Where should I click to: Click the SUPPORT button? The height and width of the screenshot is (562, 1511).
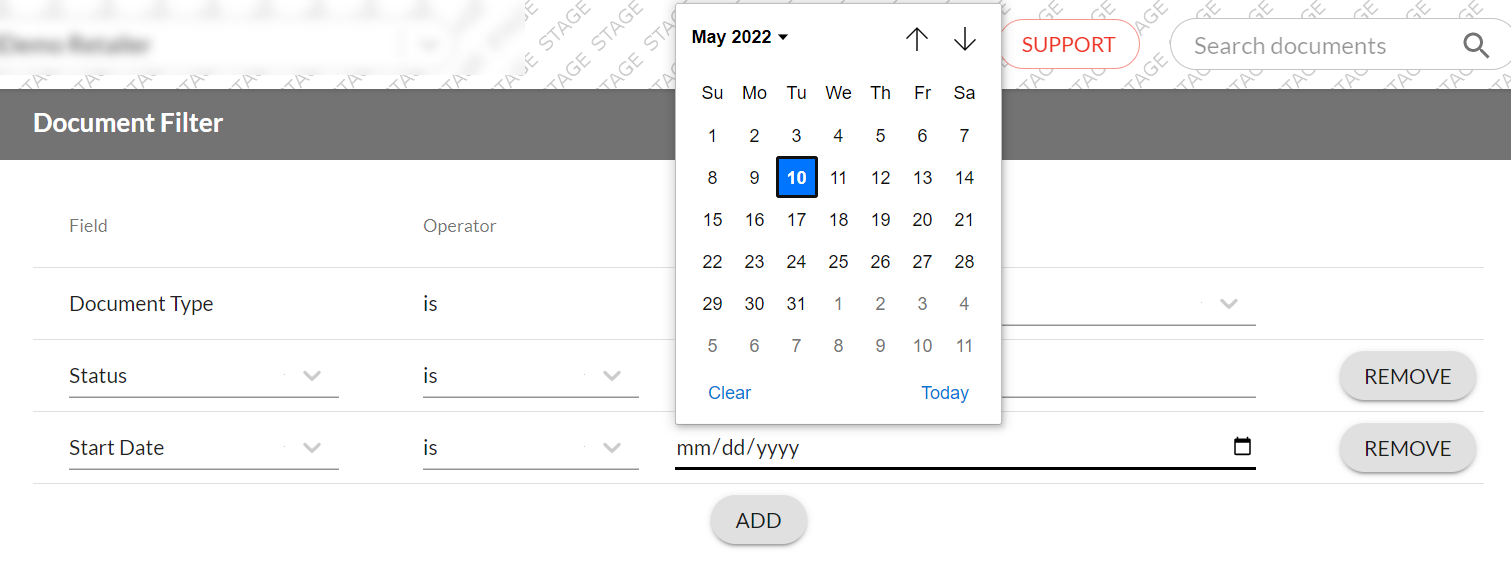pos(1068,45)
